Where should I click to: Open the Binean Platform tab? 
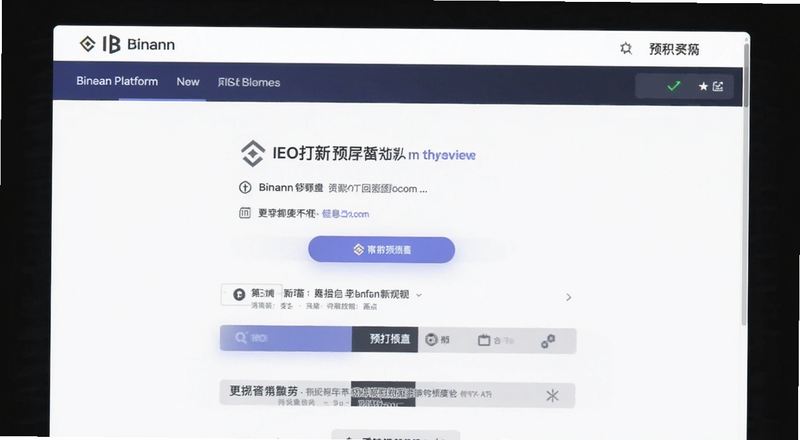point(117,81)
